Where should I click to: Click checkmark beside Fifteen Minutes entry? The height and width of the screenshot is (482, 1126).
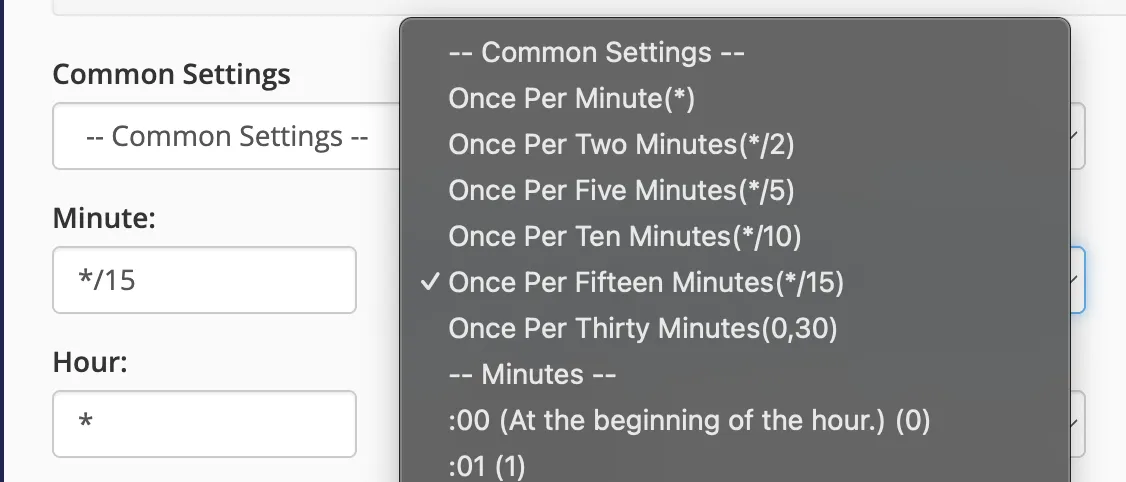click(429, 283)
